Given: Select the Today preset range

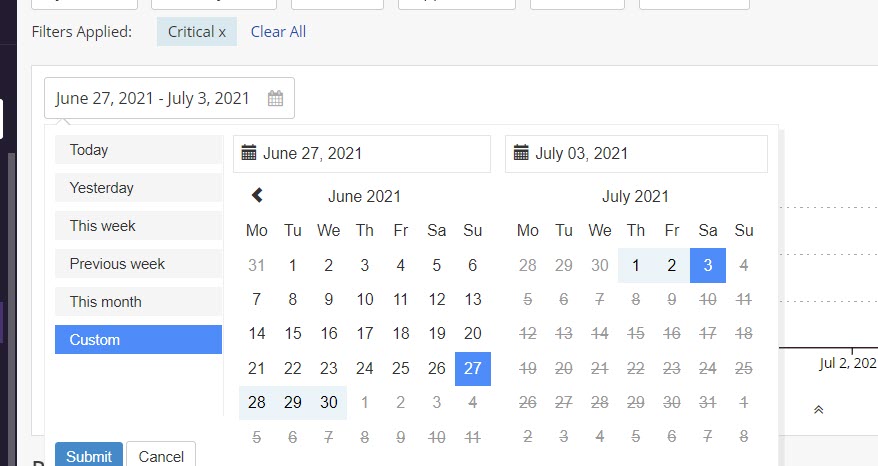Looking at the screenshot, I should coord(138,150).
